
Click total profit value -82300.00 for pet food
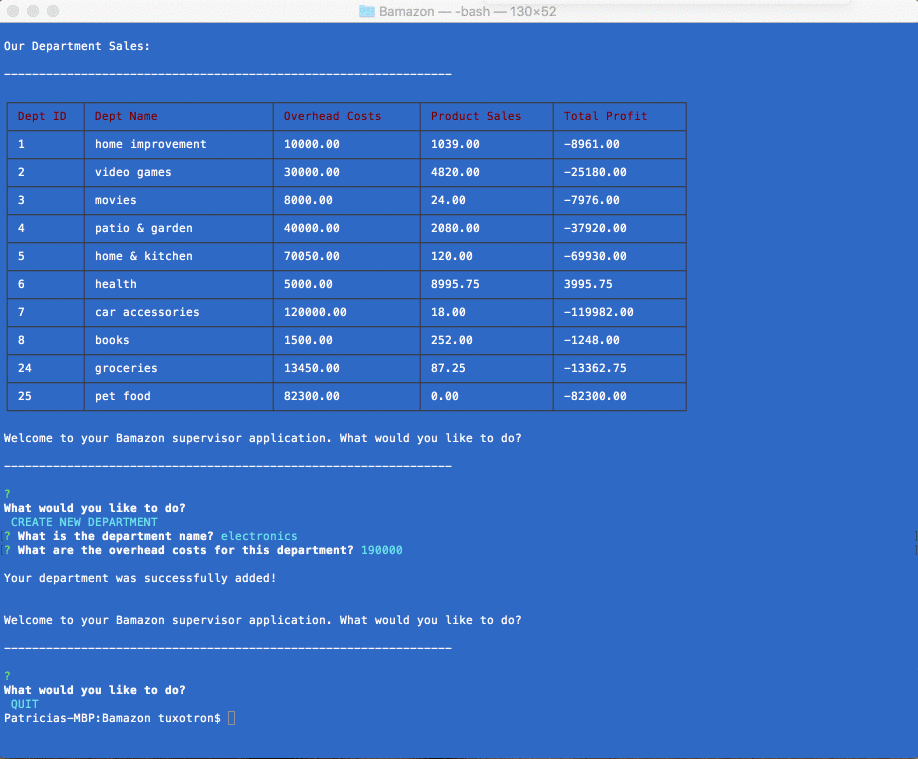pyautogui.click(x=595, y=396)
